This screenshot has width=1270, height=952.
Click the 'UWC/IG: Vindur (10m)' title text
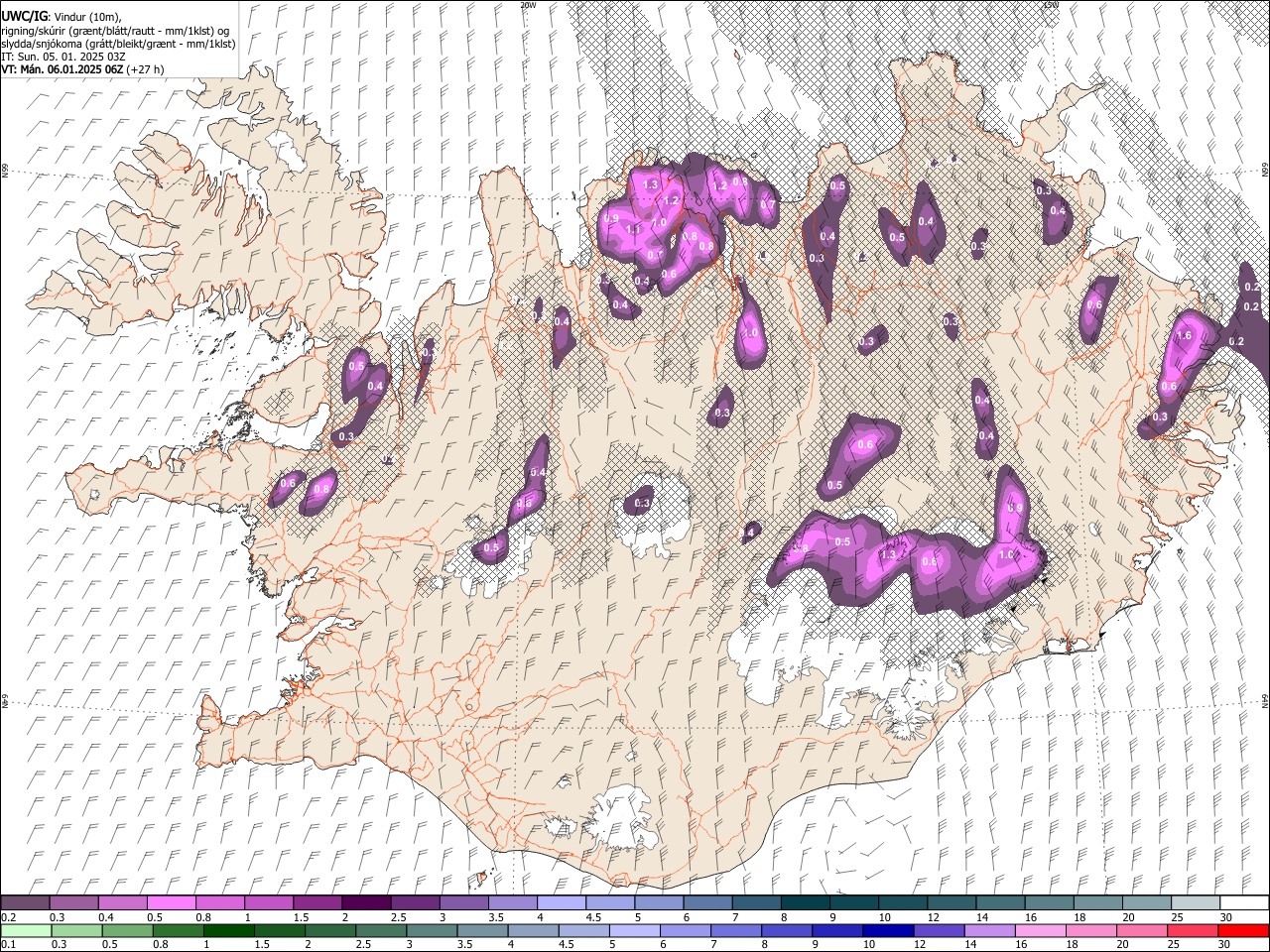coord(61,17)
